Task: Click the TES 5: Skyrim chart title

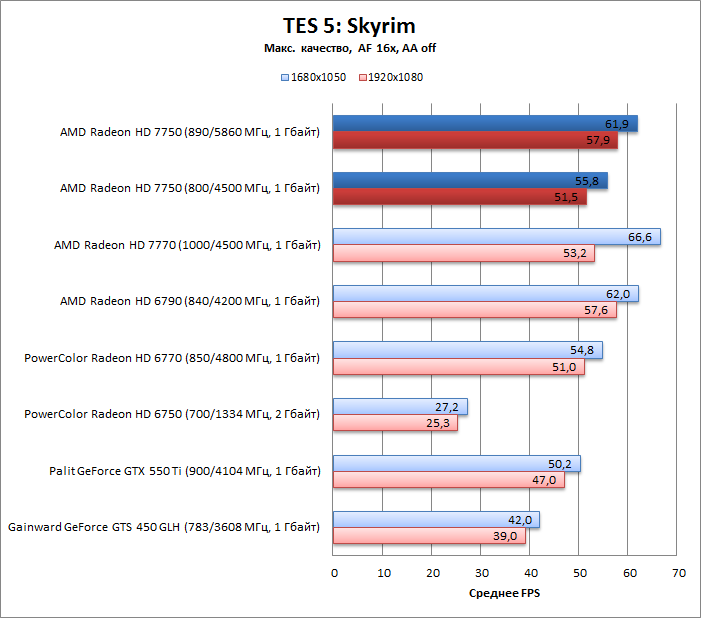Action: (350, 25)
